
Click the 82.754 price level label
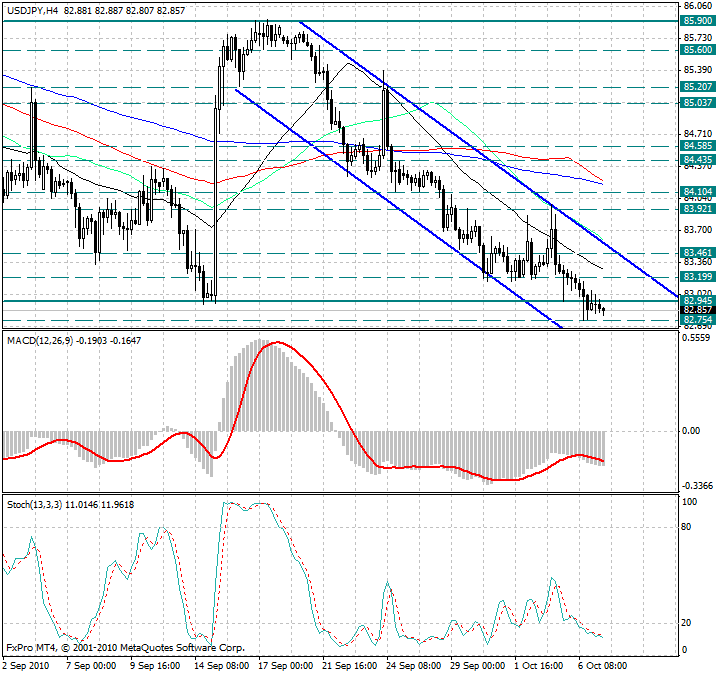(x=697, y=320)
